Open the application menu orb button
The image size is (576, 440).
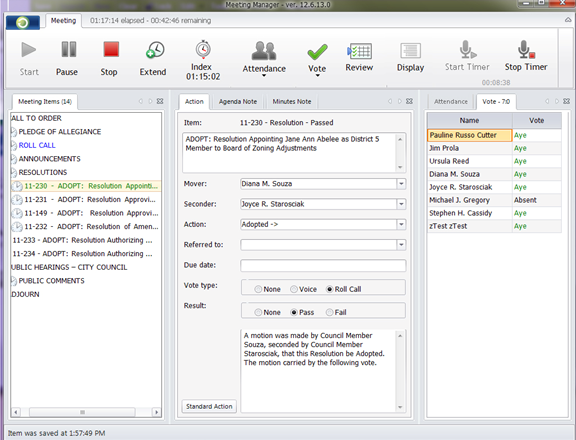[23, 23]
